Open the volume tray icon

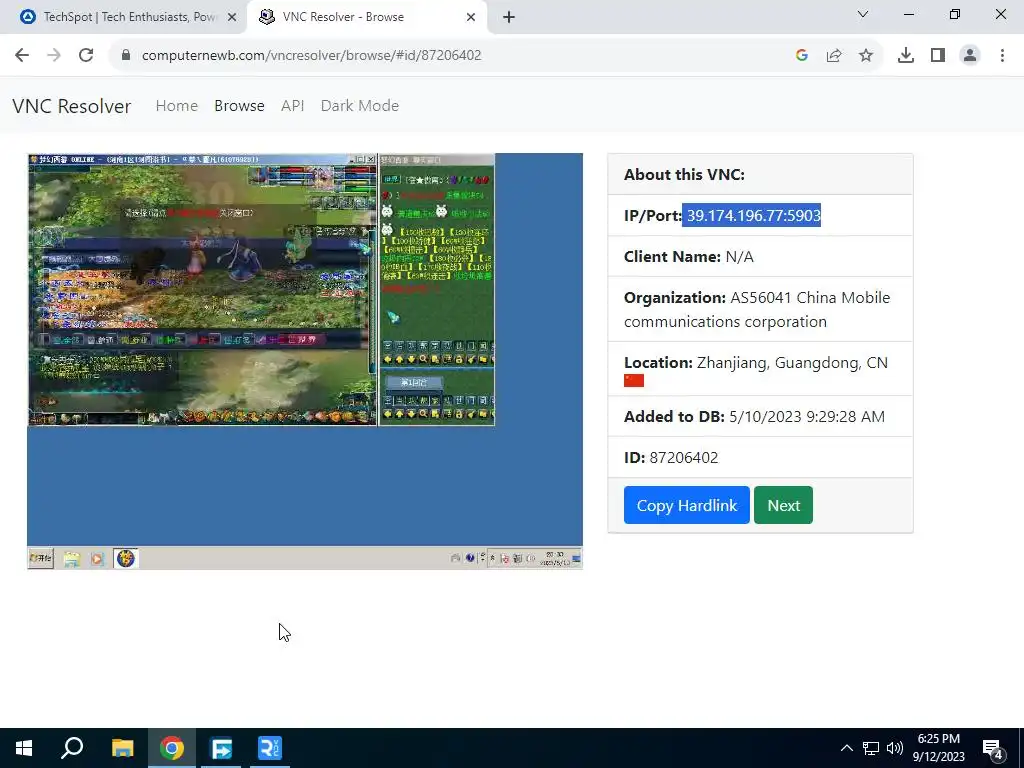(x=895, y=748)
